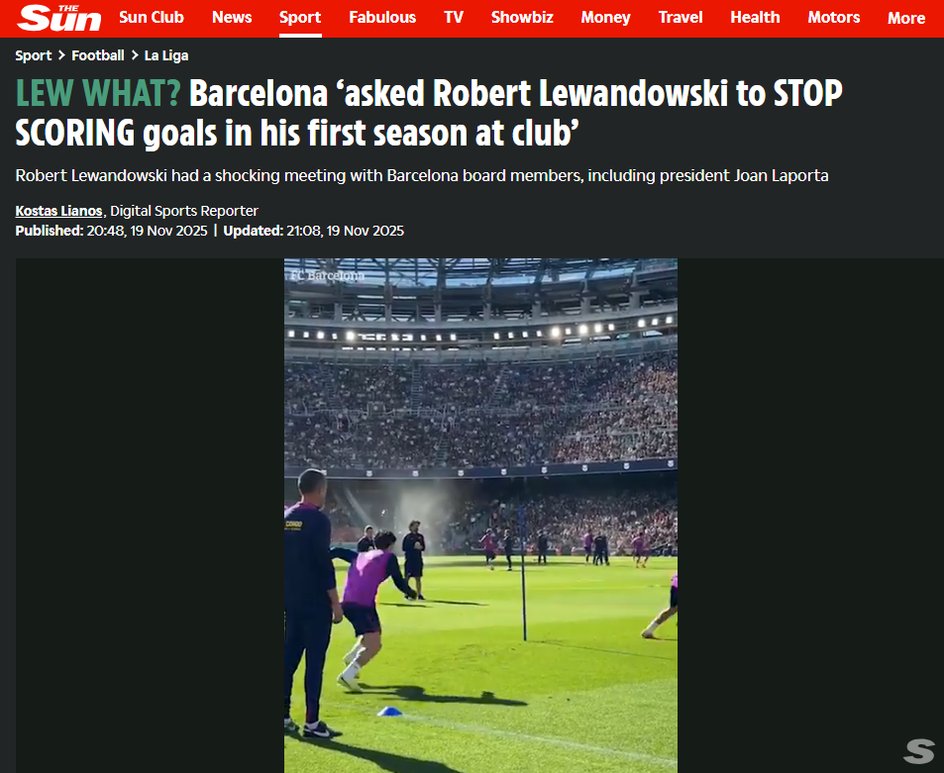Open the Travel section
The image size is (944, 773).
680,17
